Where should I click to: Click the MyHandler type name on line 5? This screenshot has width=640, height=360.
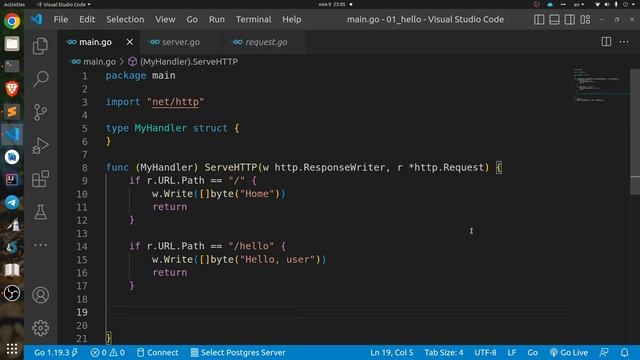[161, 128]
